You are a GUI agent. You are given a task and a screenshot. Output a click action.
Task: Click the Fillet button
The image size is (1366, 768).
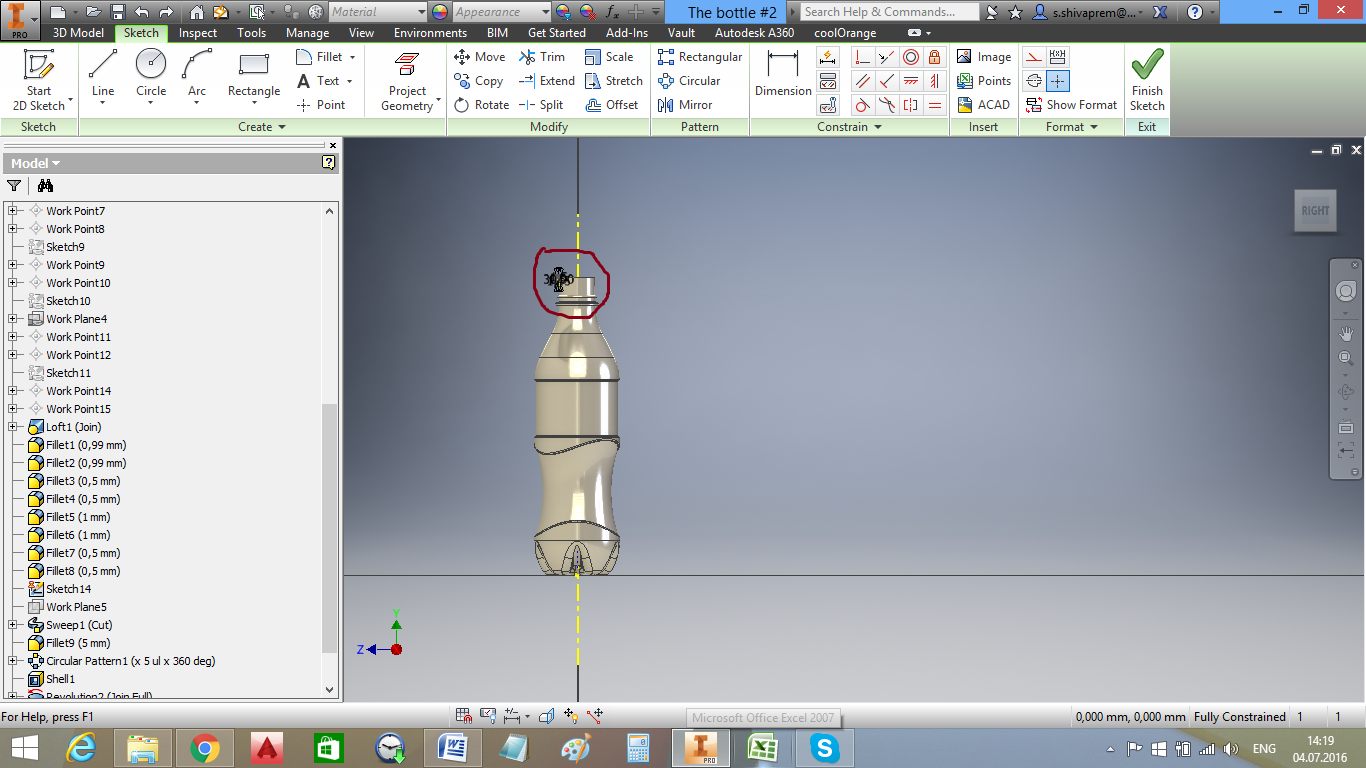[326, 57]
